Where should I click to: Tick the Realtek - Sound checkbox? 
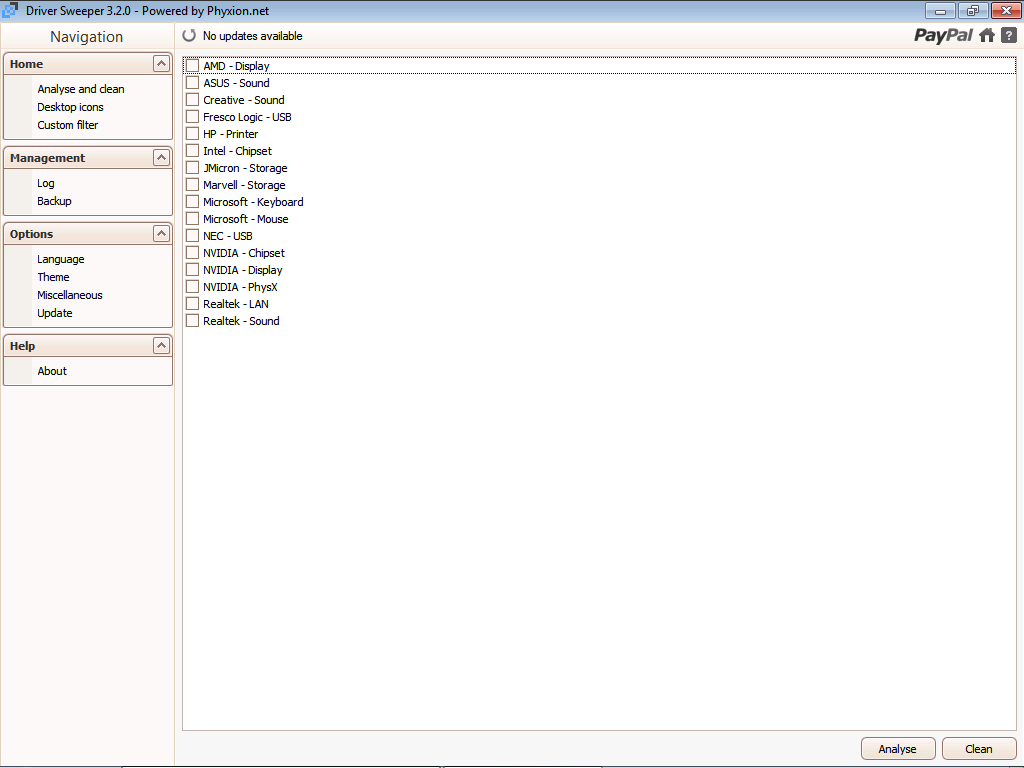pos(193,321)
